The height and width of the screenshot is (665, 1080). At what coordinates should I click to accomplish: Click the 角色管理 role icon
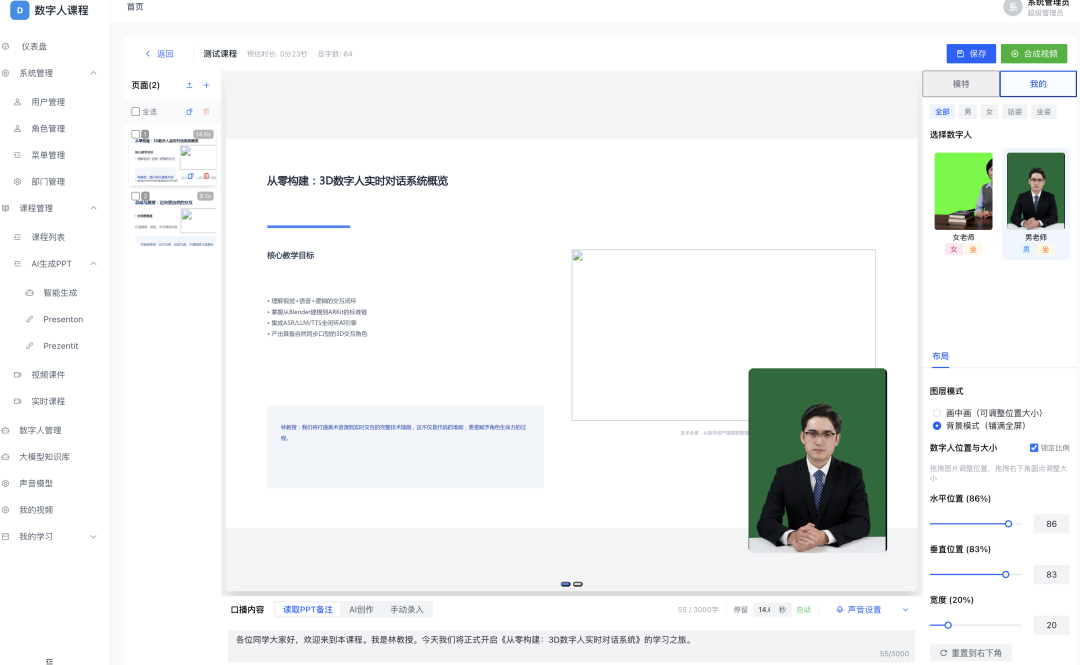18,128
